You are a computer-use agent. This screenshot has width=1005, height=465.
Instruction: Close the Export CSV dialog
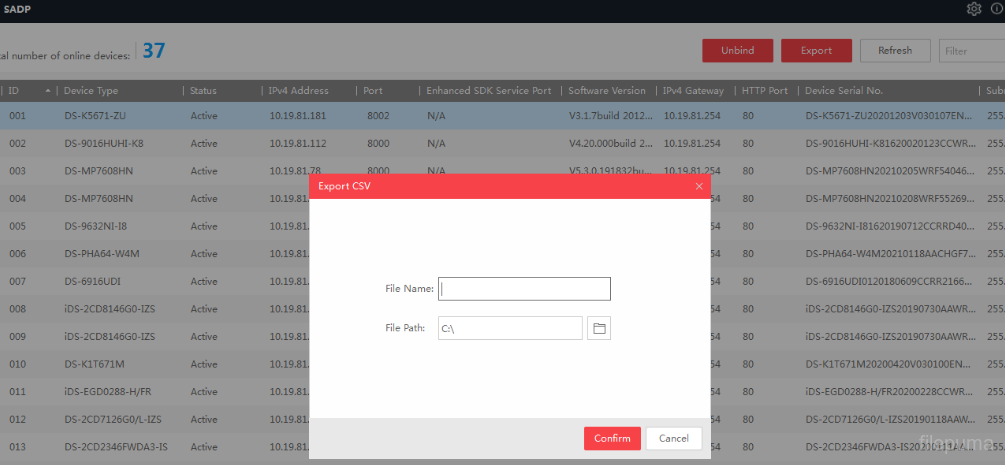tap(699, 186)
